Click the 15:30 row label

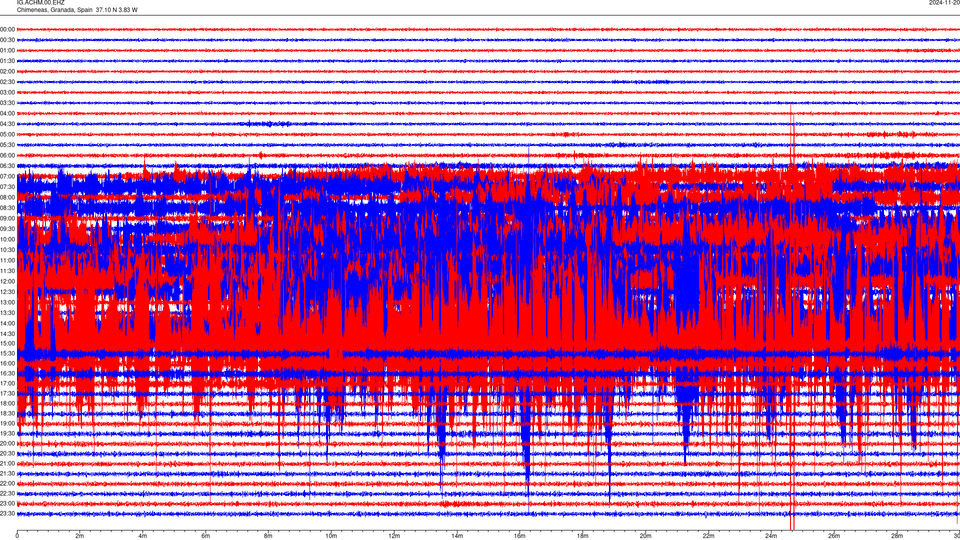7,353
